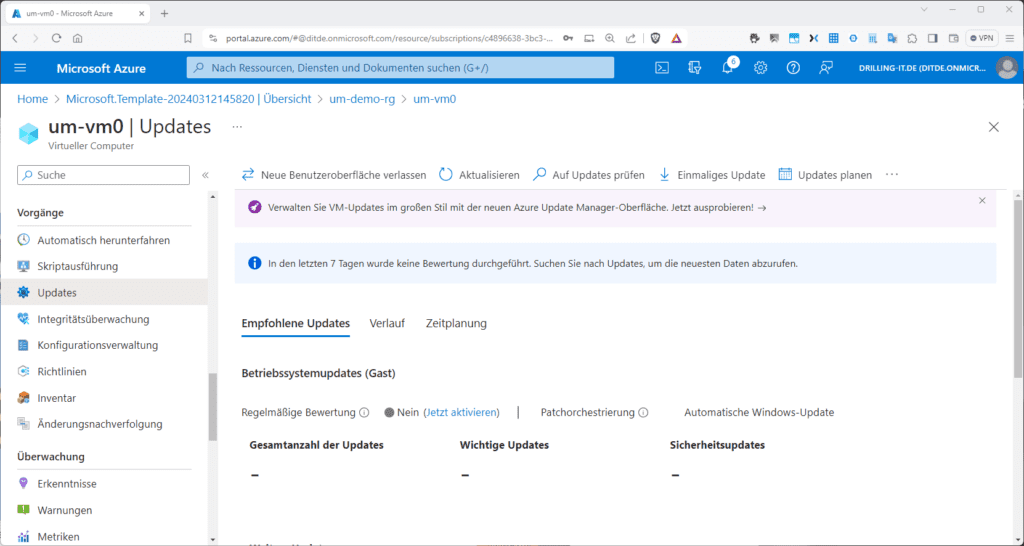Click the um-vm0 breadcrumb
1024x546 pixels.
point(434,99)
